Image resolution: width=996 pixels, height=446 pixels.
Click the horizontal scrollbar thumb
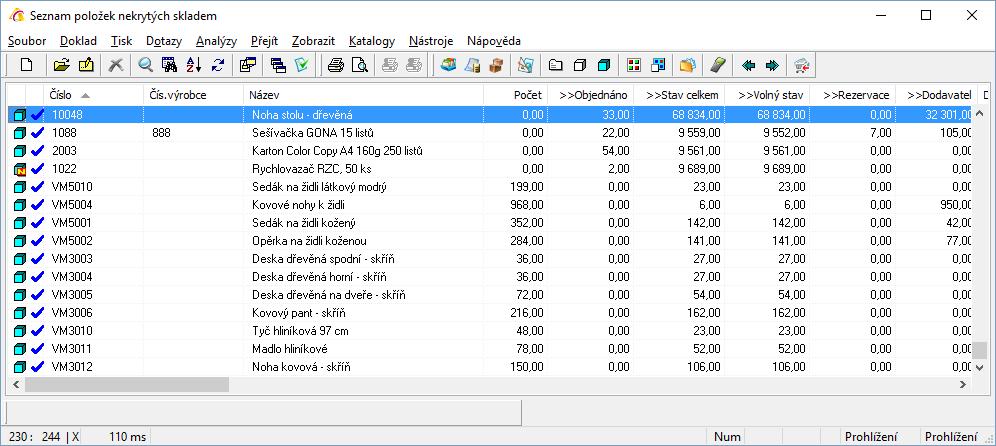click(126, 384)
